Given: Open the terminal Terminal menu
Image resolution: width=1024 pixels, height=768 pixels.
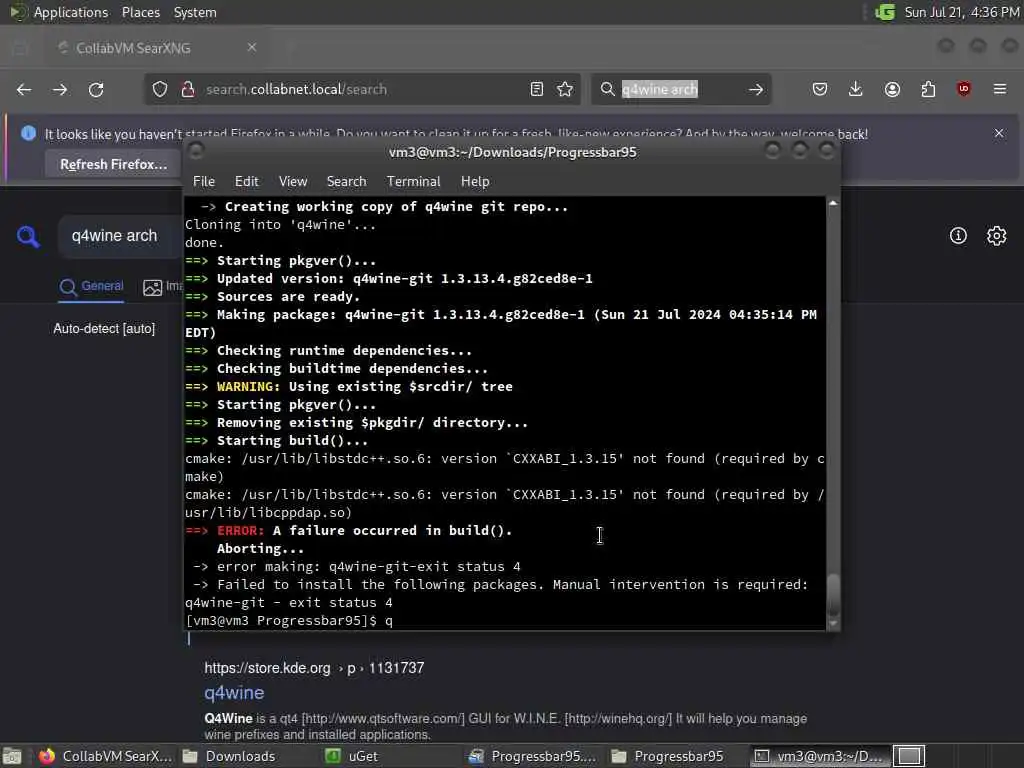Looking at the screenshot, I should pos(413,182).
